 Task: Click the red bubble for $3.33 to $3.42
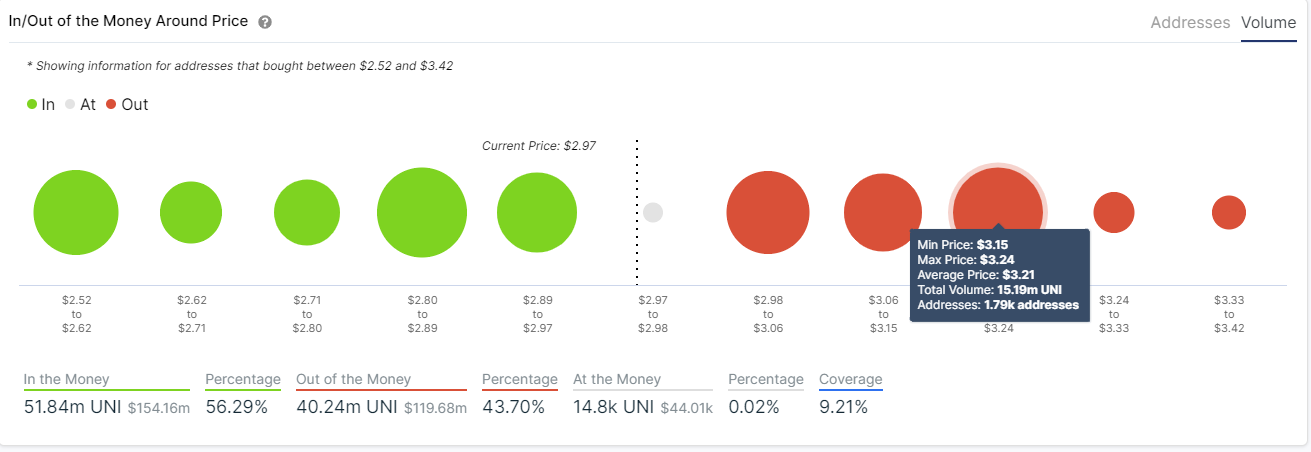click(1229, 212)
